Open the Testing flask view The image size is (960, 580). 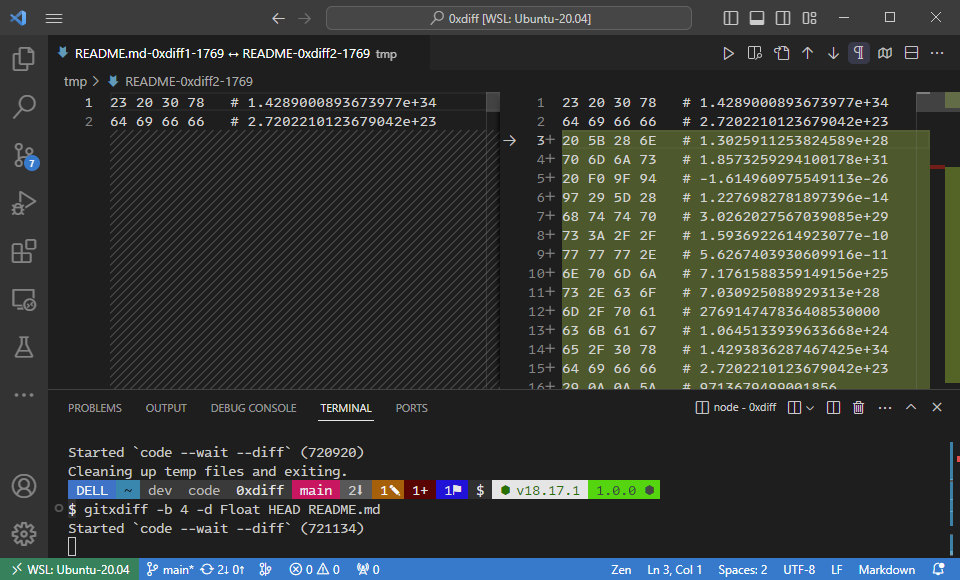pos(24,347)
